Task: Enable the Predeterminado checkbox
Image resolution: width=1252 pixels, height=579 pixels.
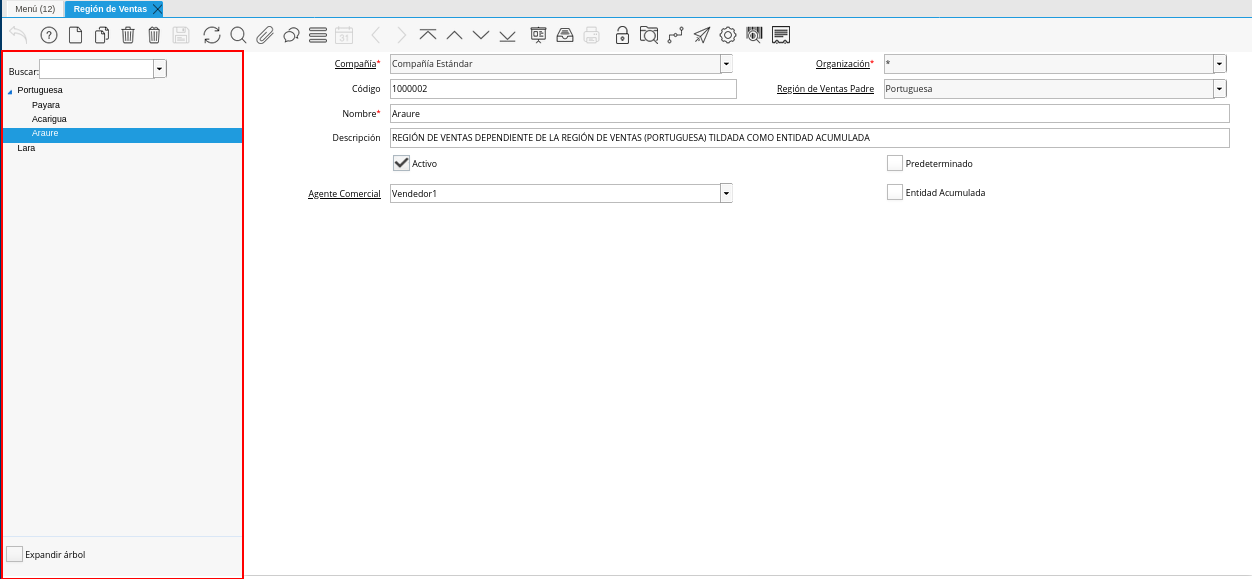Action: point(895,163)
